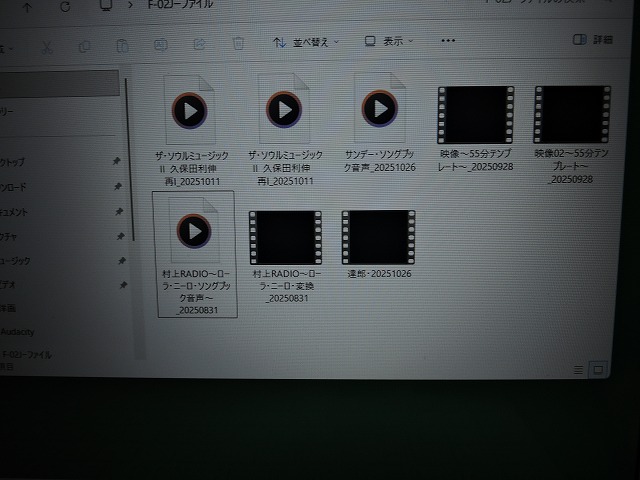The image size is (640, 480).
Task: Click the Cut scissors icon
Action: pyautogui.click(x=47, y=48)
